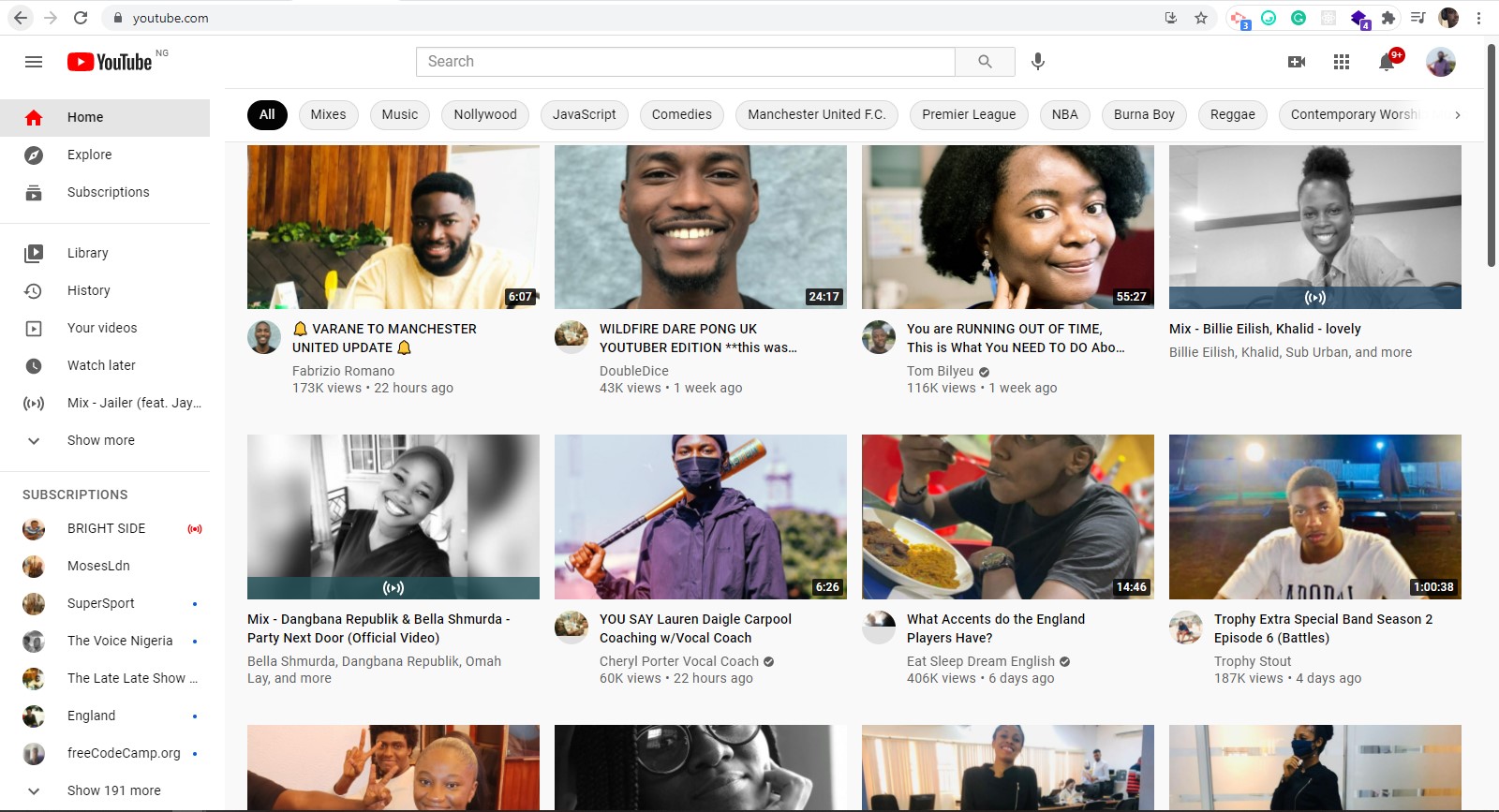Bookmark this page with star icon
Image resolution: width=1499 pixels, height=812 pixels.
pos(1201,18)
